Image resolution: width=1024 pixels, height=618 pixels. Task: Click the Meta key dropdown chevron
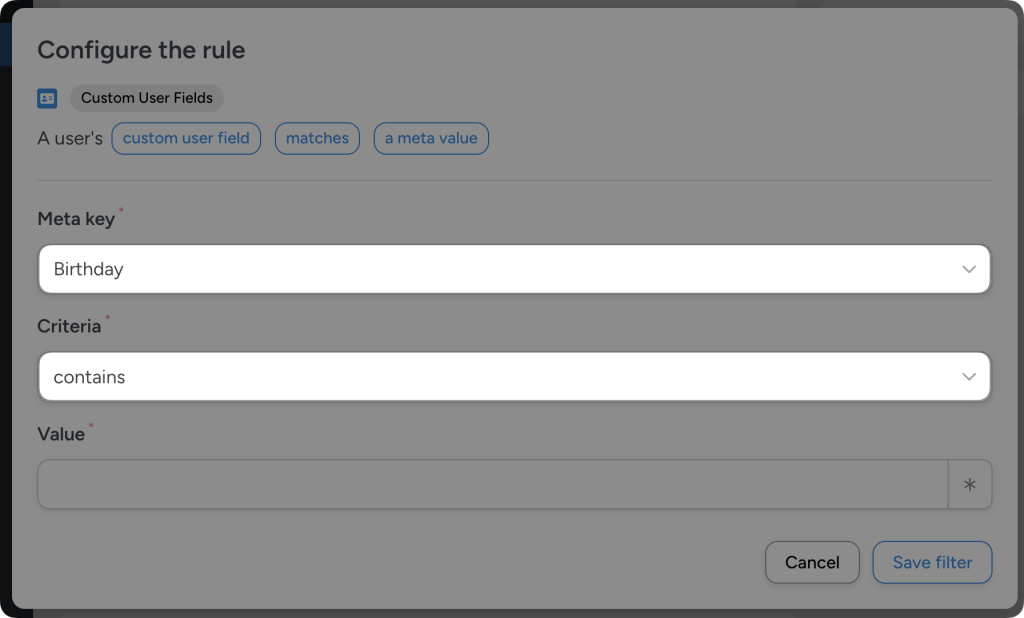coord(967,269)
